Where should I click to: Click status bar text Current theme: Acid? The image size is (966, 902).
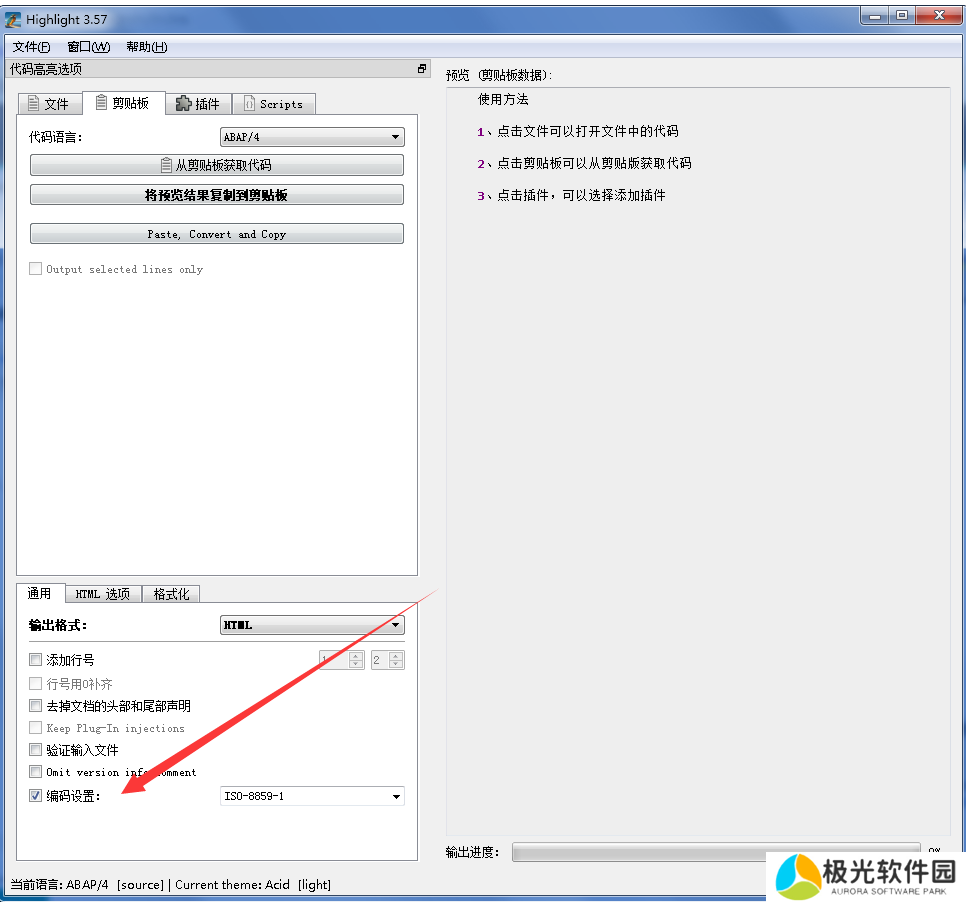tap(232, 885)
